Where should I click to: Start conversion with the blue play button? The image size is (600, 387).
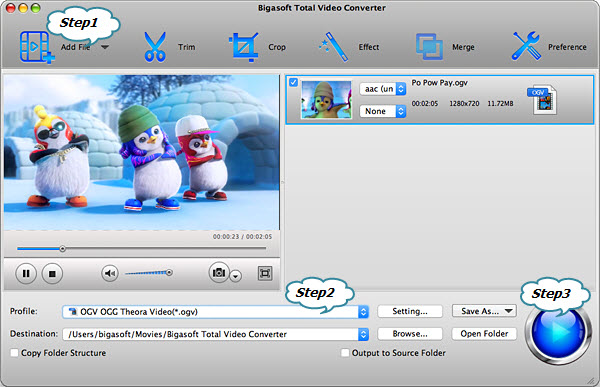(557, 332)
